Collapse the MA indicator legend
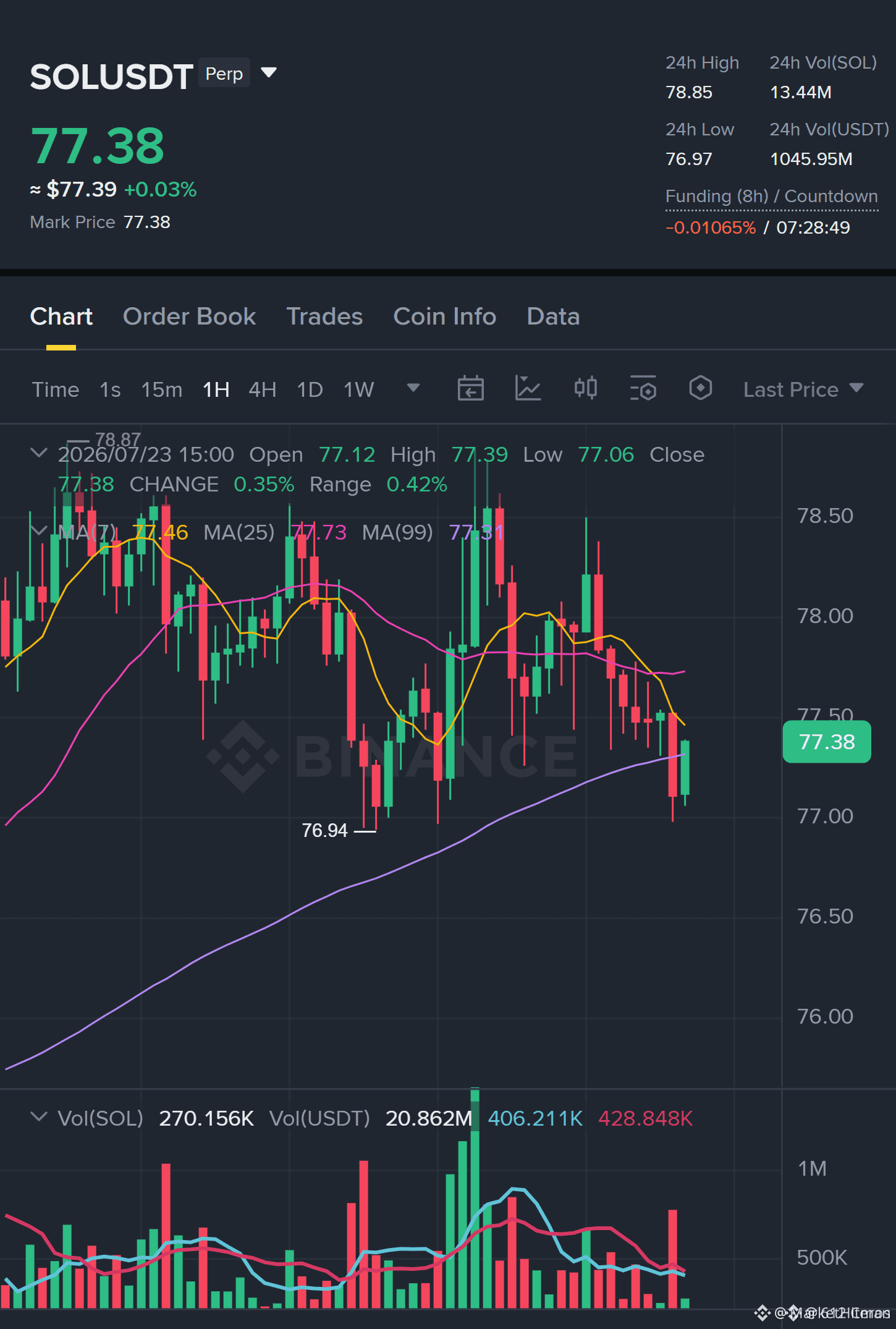Screen dimensions: 896x1329 tap(38, 531)
